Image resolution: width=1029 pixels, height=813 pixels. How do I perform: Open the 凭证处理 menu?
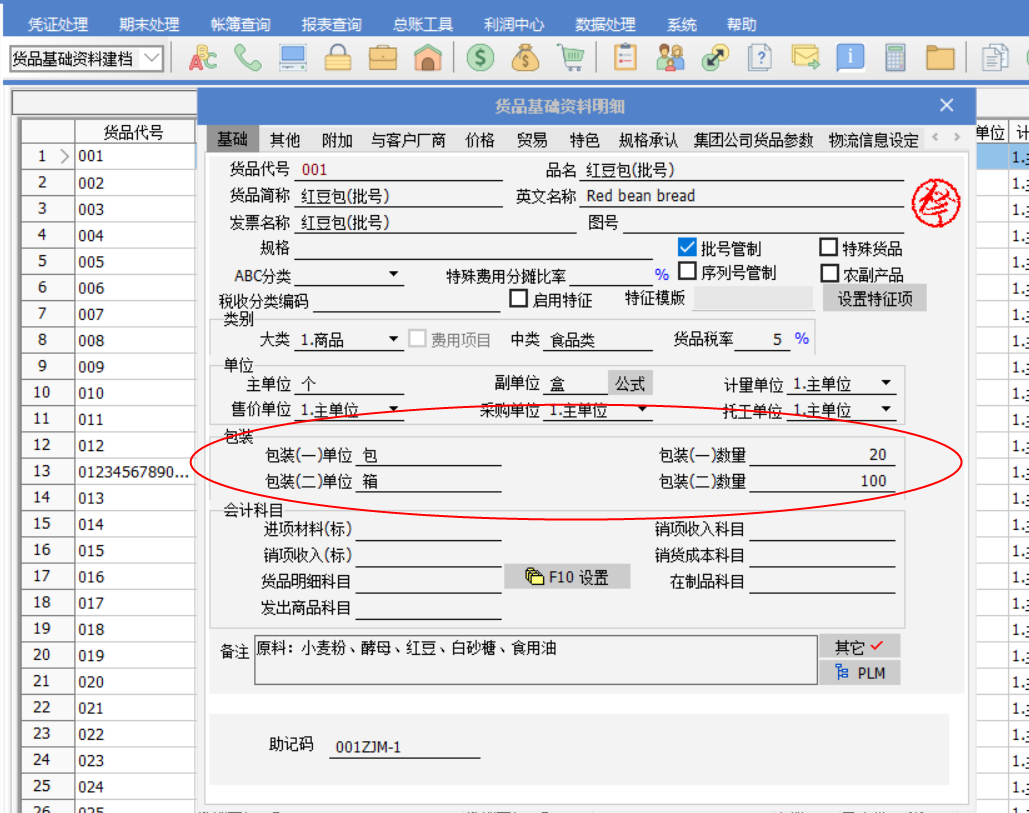click(58, 24)
